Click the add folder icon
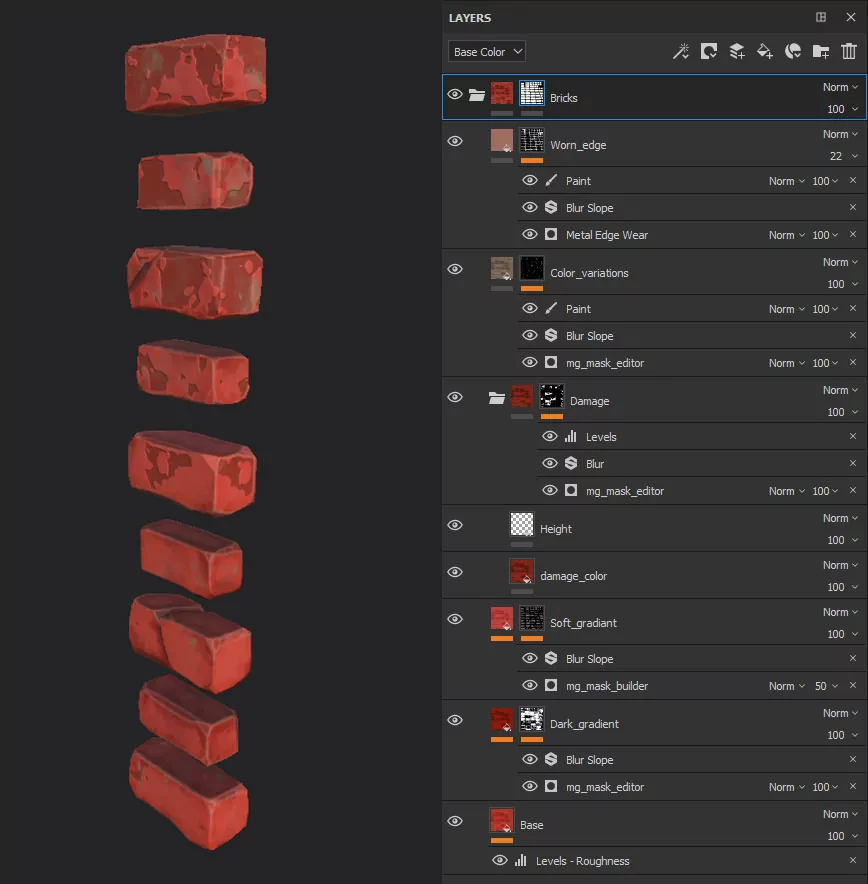 pyautogui.click(x=821, y=51)
